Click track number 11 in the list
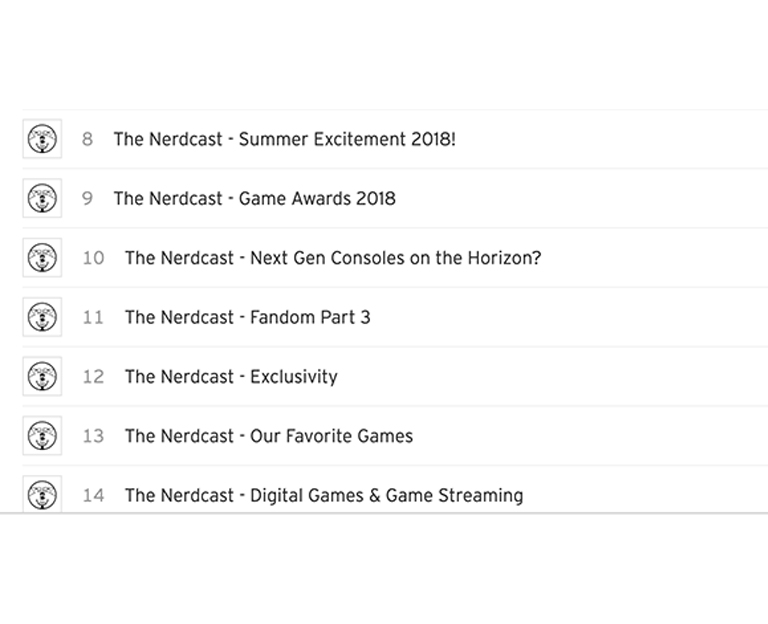 click(93, 317)
